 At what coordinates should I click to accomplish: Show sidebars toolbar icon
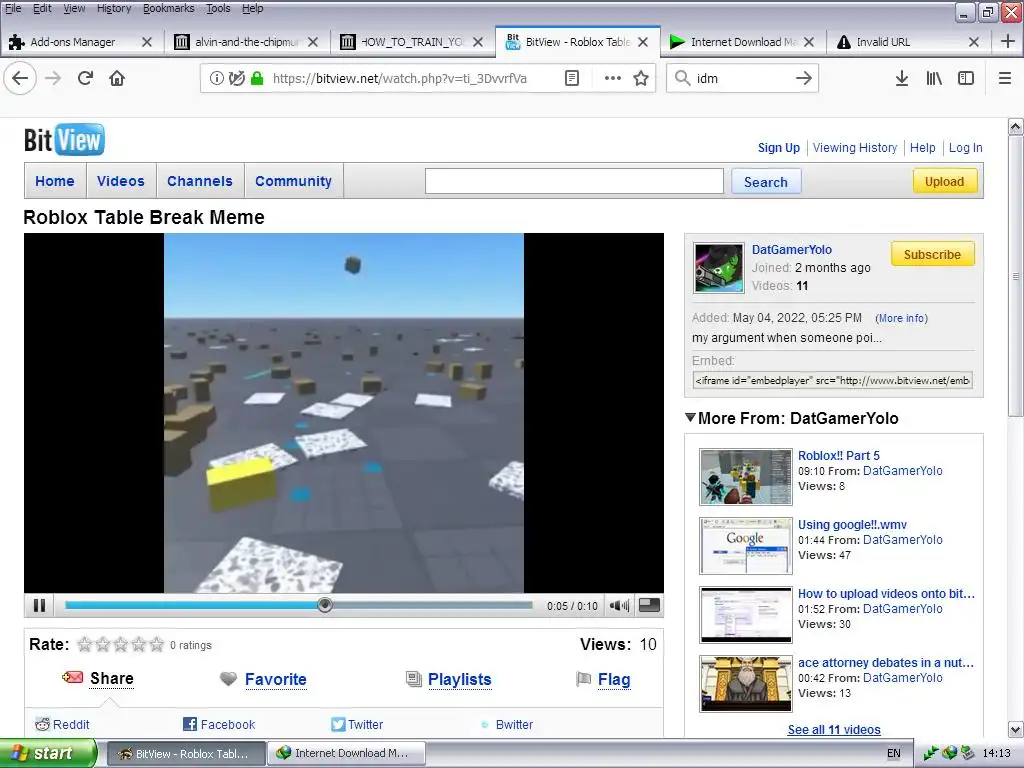(x=966, y=78)
